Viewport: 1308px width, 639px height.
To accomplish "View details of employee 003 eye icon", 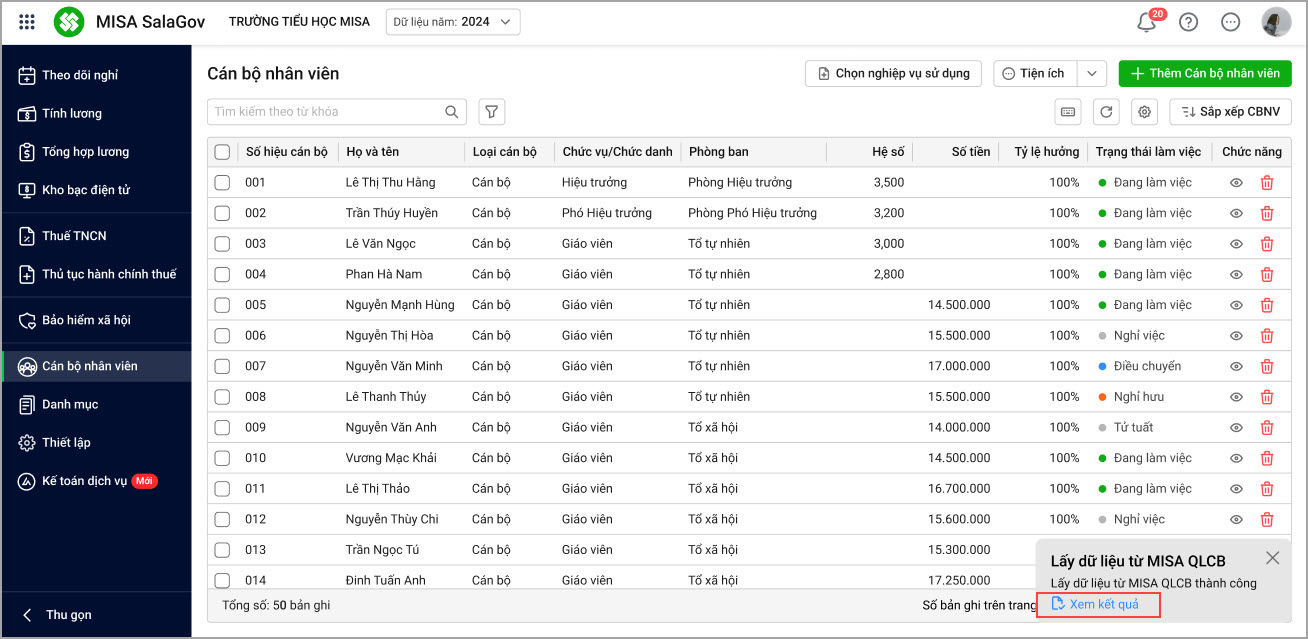I will (1236, 244).
